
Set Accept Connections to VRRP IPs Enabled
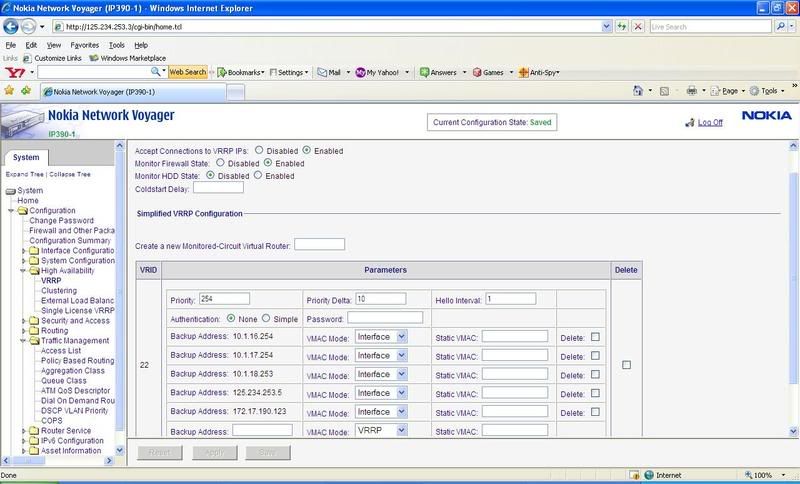307,150
